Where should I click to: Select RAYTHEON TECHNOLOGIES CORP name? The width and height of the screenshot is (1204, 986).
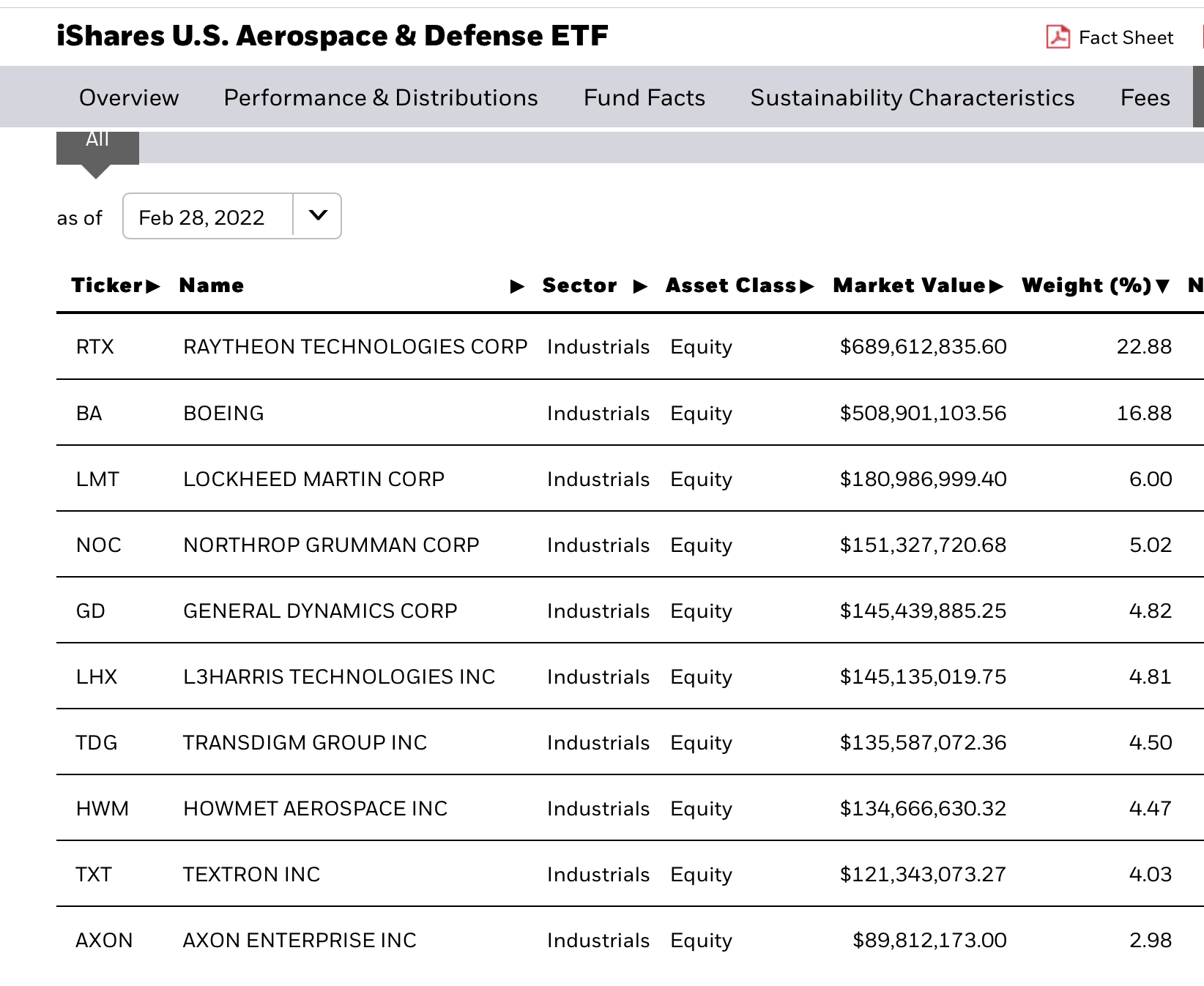(x=355, y=346)
